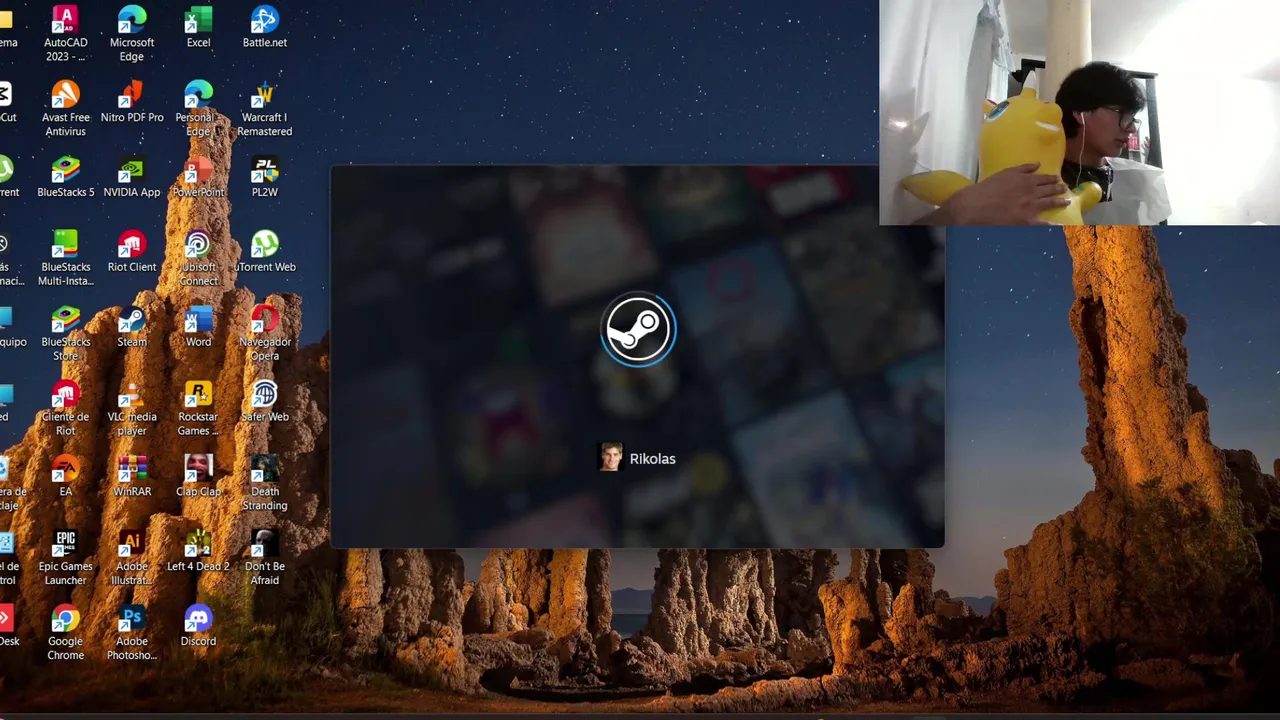Screen dimensions: 1280x720
Task: Open the Left 4 Dead 2 shortcut
Action: [198, 551]
